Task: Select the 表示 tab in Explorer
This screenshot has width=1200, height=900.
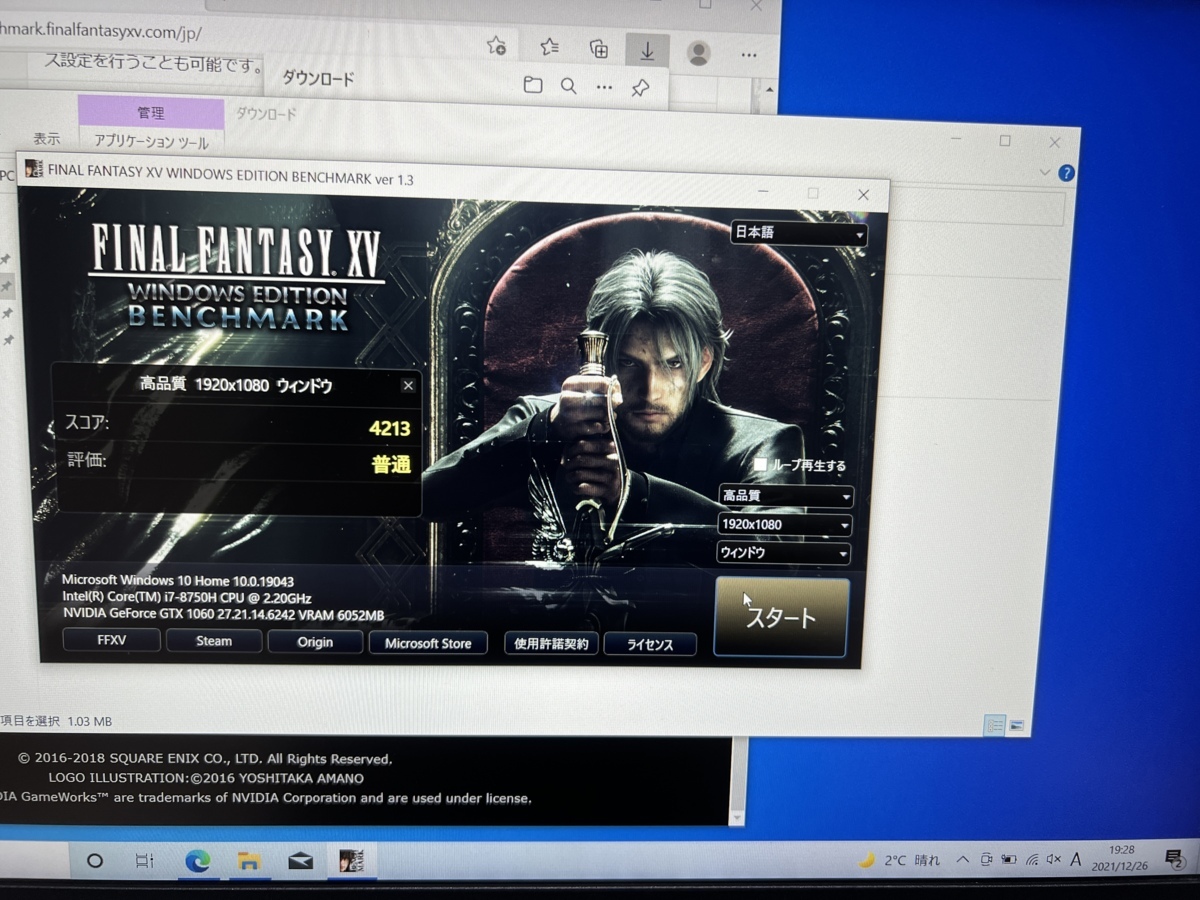Action: coord(46,139)
